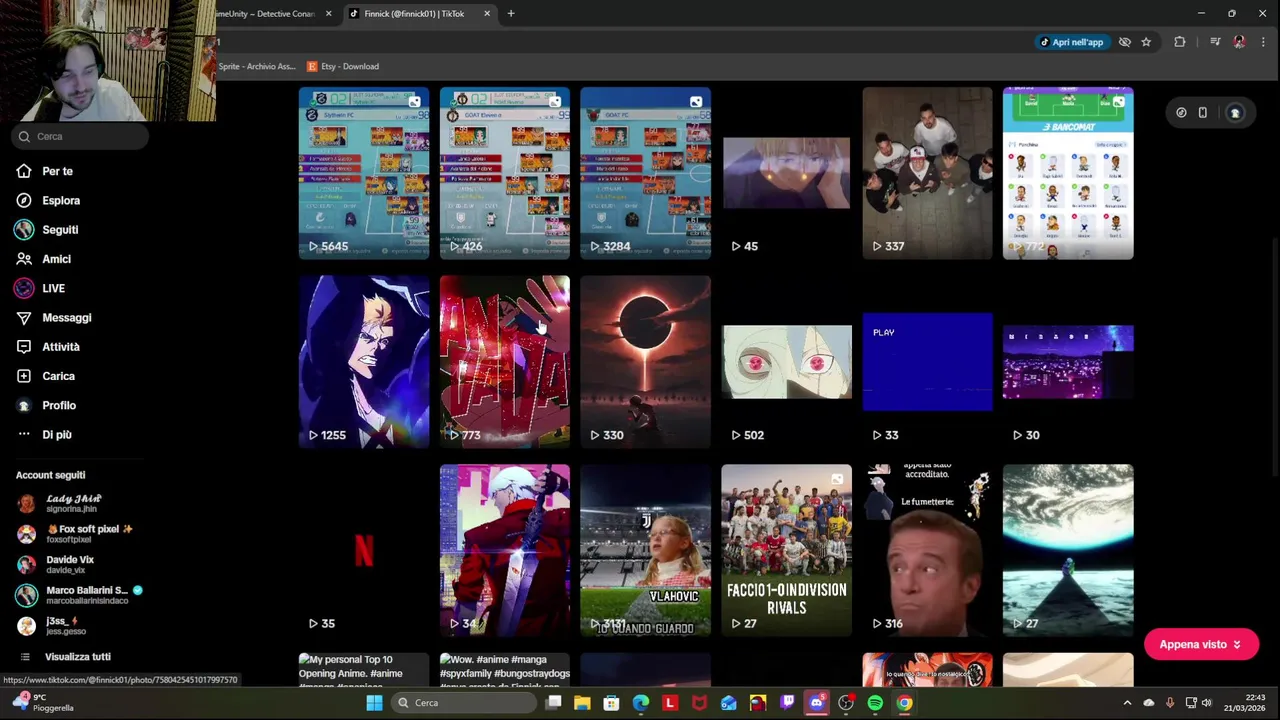This screenshot has width=1280, height=720.
Task: Open Messaggi inbox
Action: (x=54, y=317)
